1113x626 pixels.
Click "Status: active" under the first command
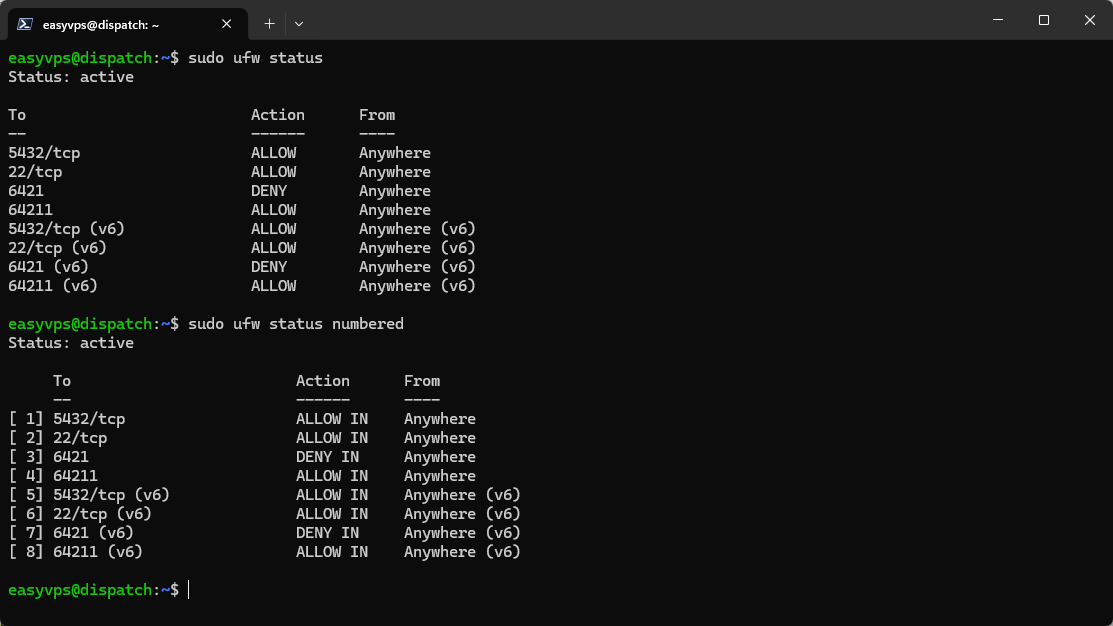pos(71,77)
